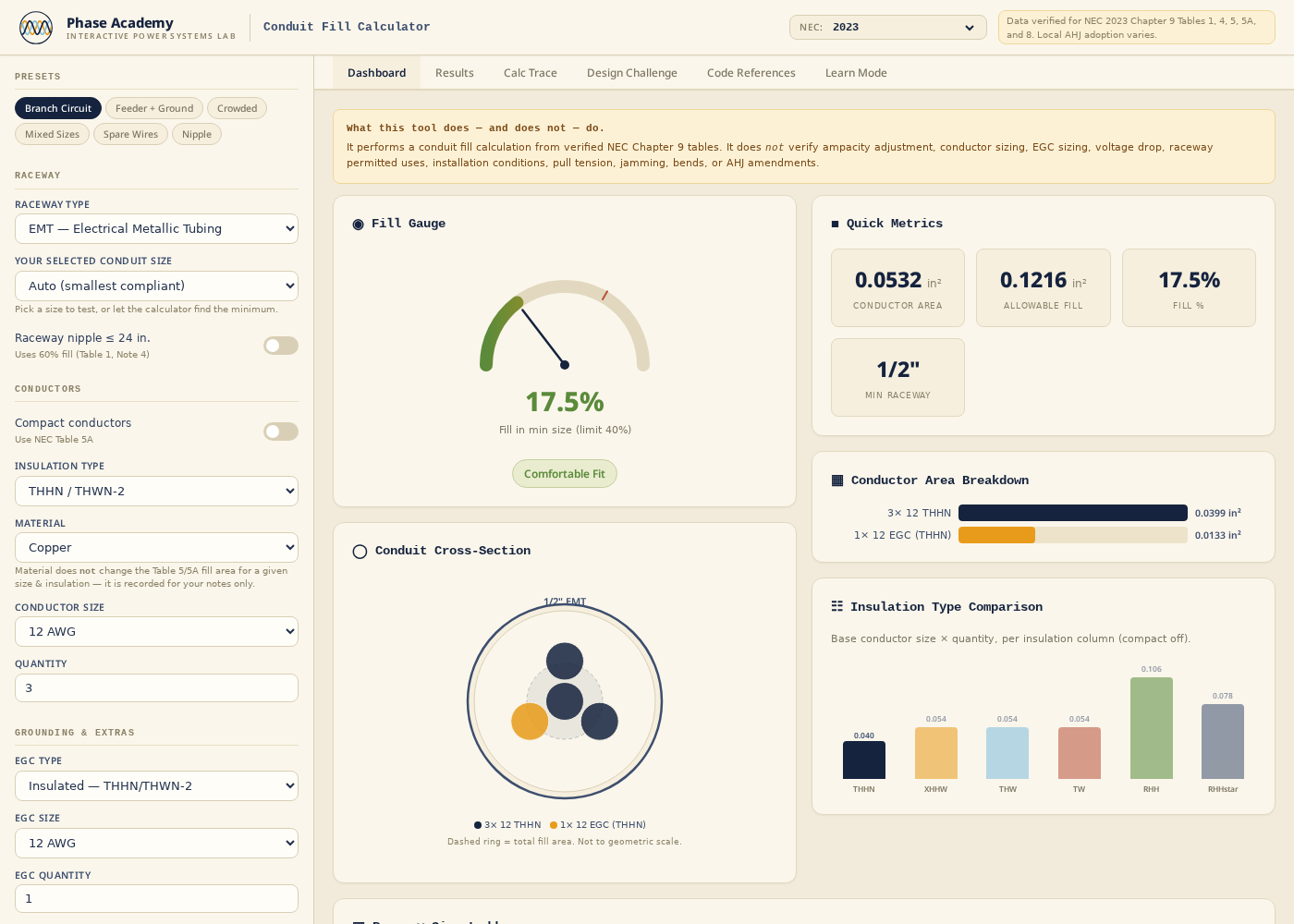Click the 0.0399 in² breakdown value
Image resolution: width=1294 pixels, height=924 pixels.
[x=1218, y=513]
